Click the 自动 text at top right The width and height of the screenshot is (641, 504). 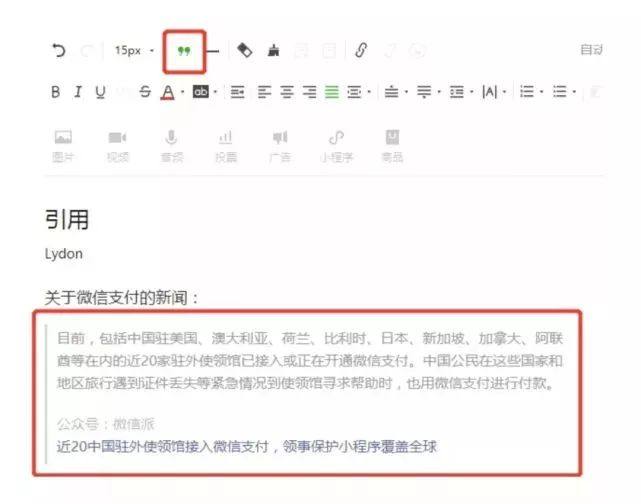click(x=592, y=50)
